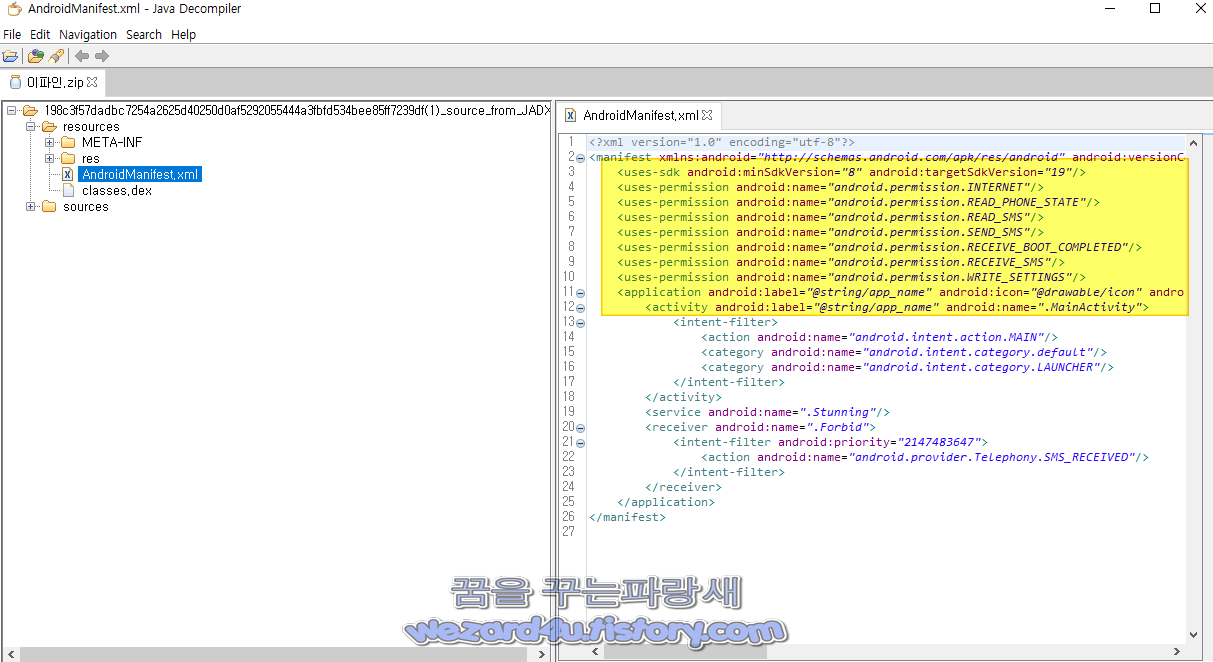Click the category.LAUNCHER line
The width and height of the screenshot is (1213, 662).
[x=907, y=367]
